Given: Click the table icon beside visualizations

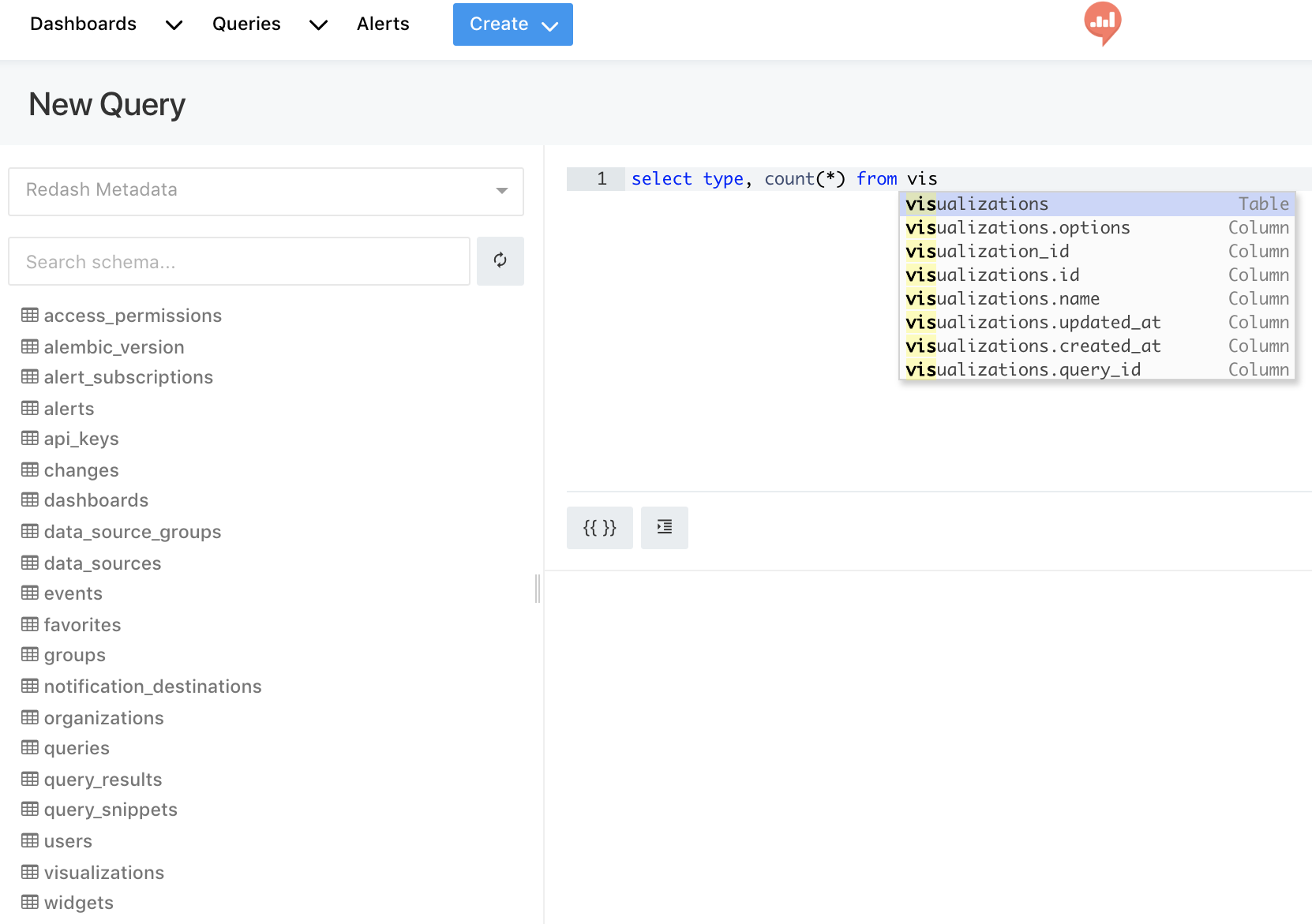Looking at the screenshot, I should [x=30, y=872].
